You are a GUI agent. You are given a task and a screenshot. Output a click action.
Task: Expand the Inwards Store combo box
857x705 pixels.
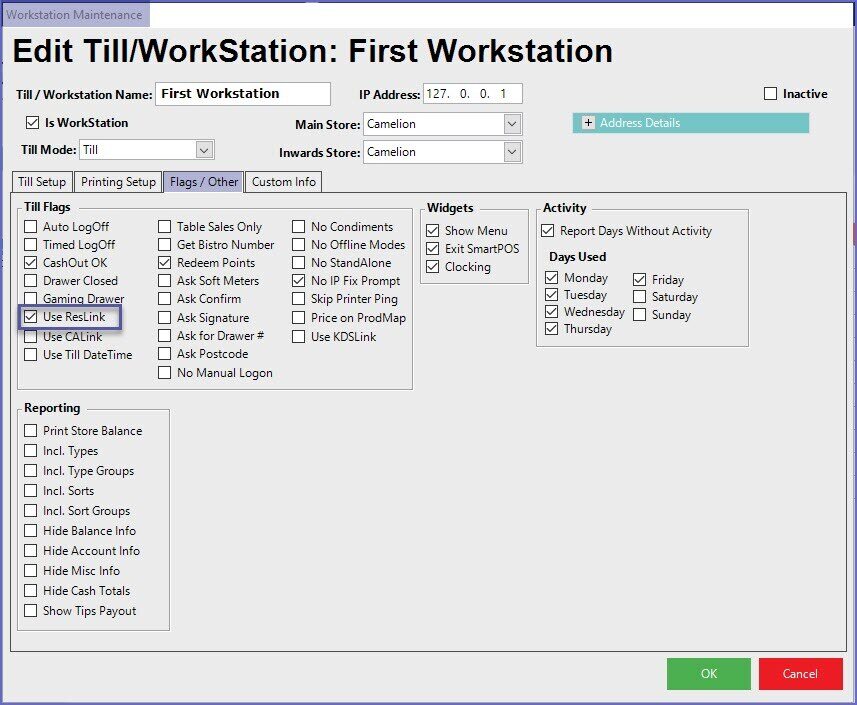pyautogui.click(x=512, y=152)
